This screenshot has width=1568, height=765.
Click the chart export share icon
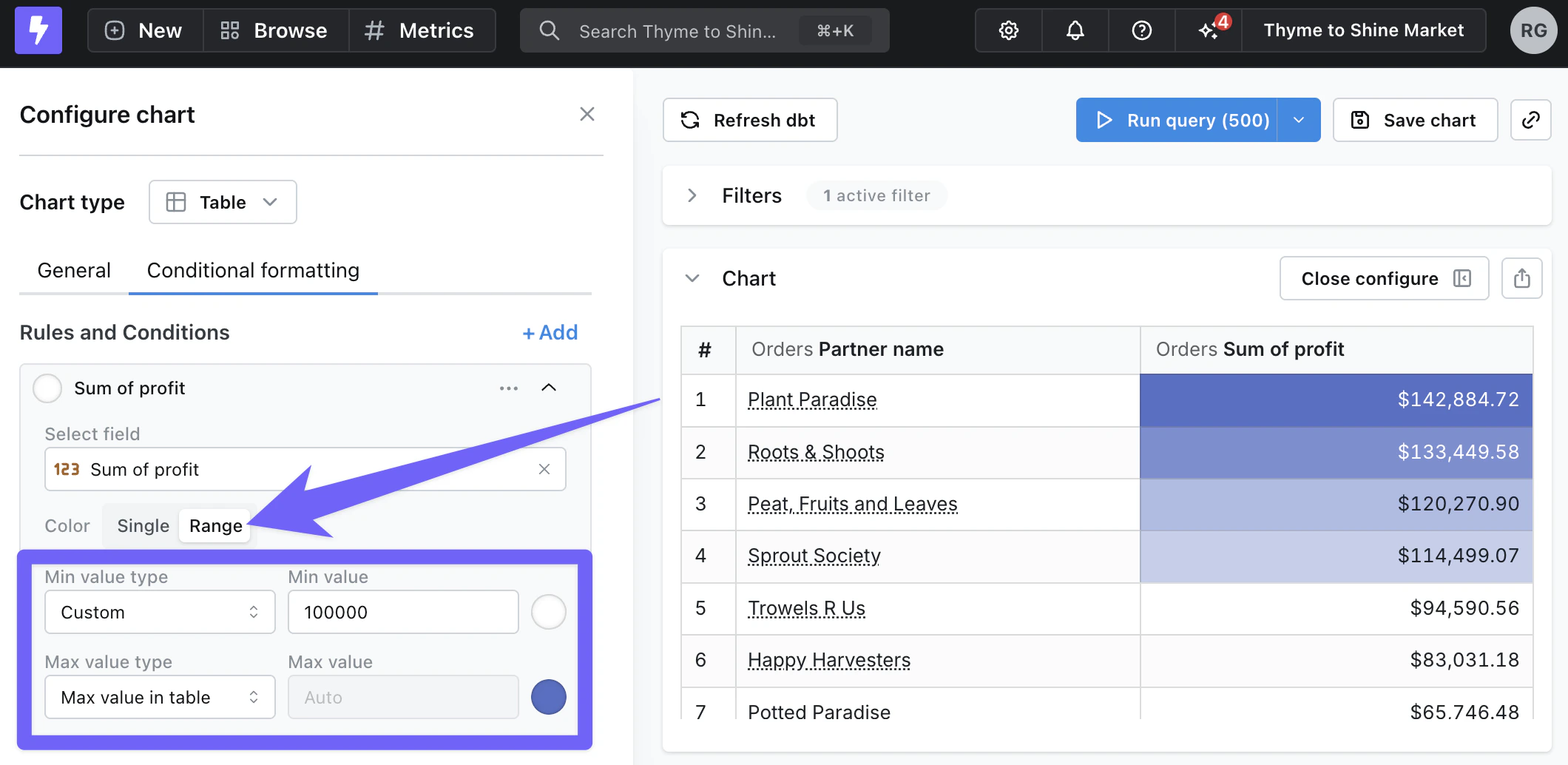[x=1521, y=279]
